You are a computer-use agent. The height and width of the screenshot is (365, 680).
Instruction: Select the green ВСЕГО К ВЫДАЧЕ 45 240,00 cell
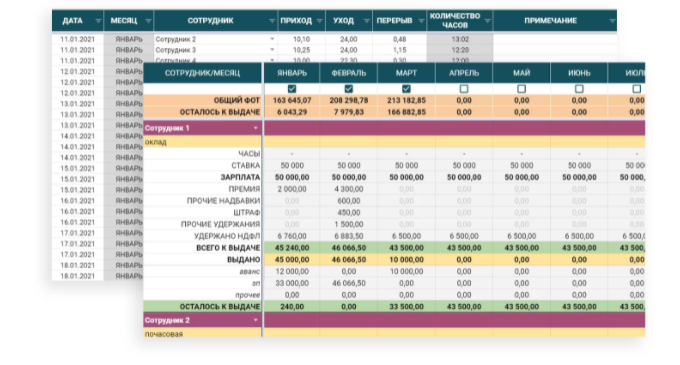pos(292,248)
